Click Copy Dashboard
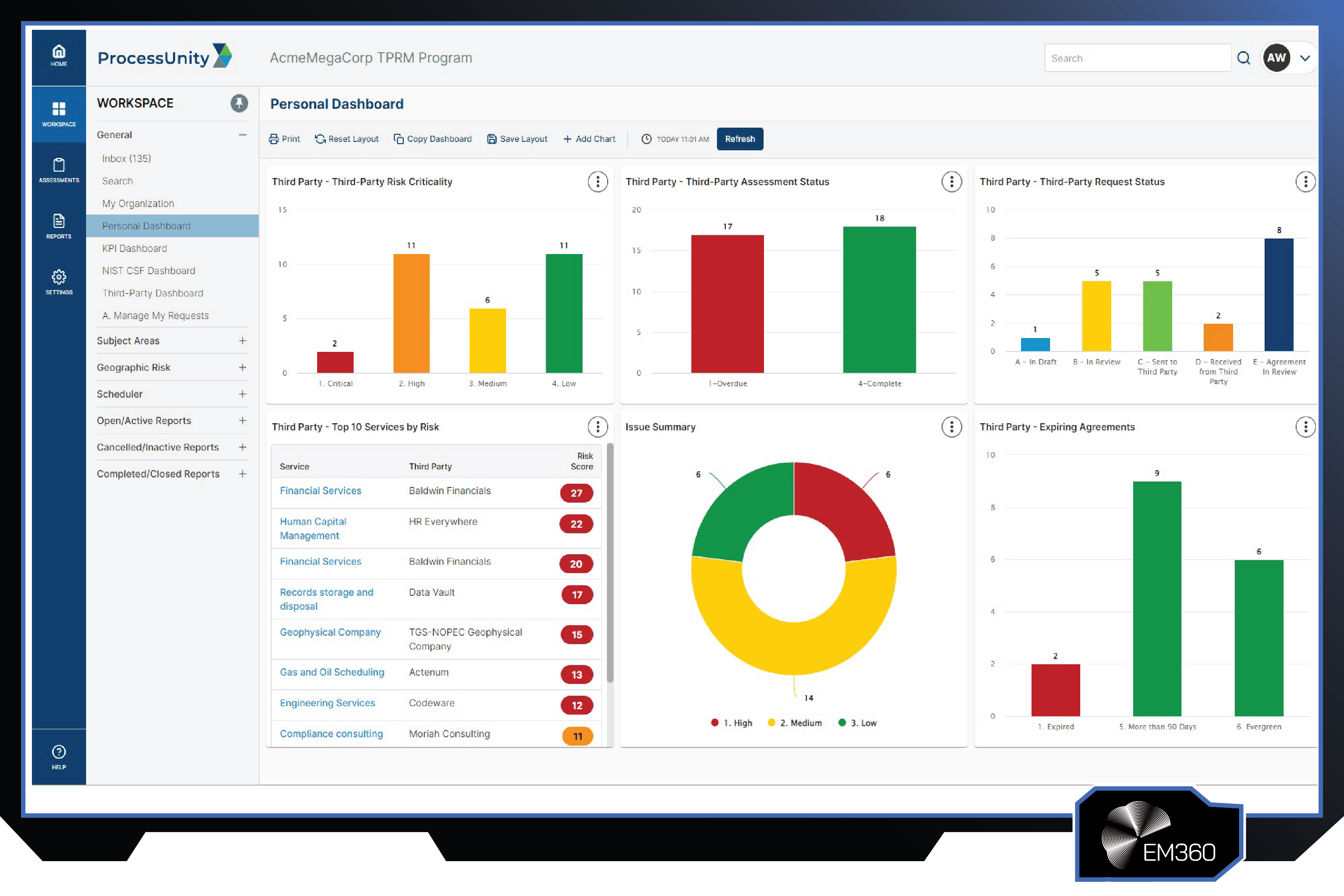The width and height of the screenshot is (1344, 896). (x=433, y=139)
